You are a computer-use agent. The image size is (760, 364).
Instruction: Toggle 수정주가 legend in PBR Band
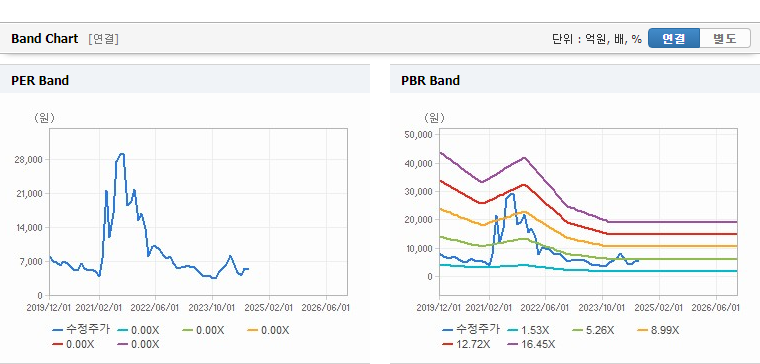click(471, 330)
